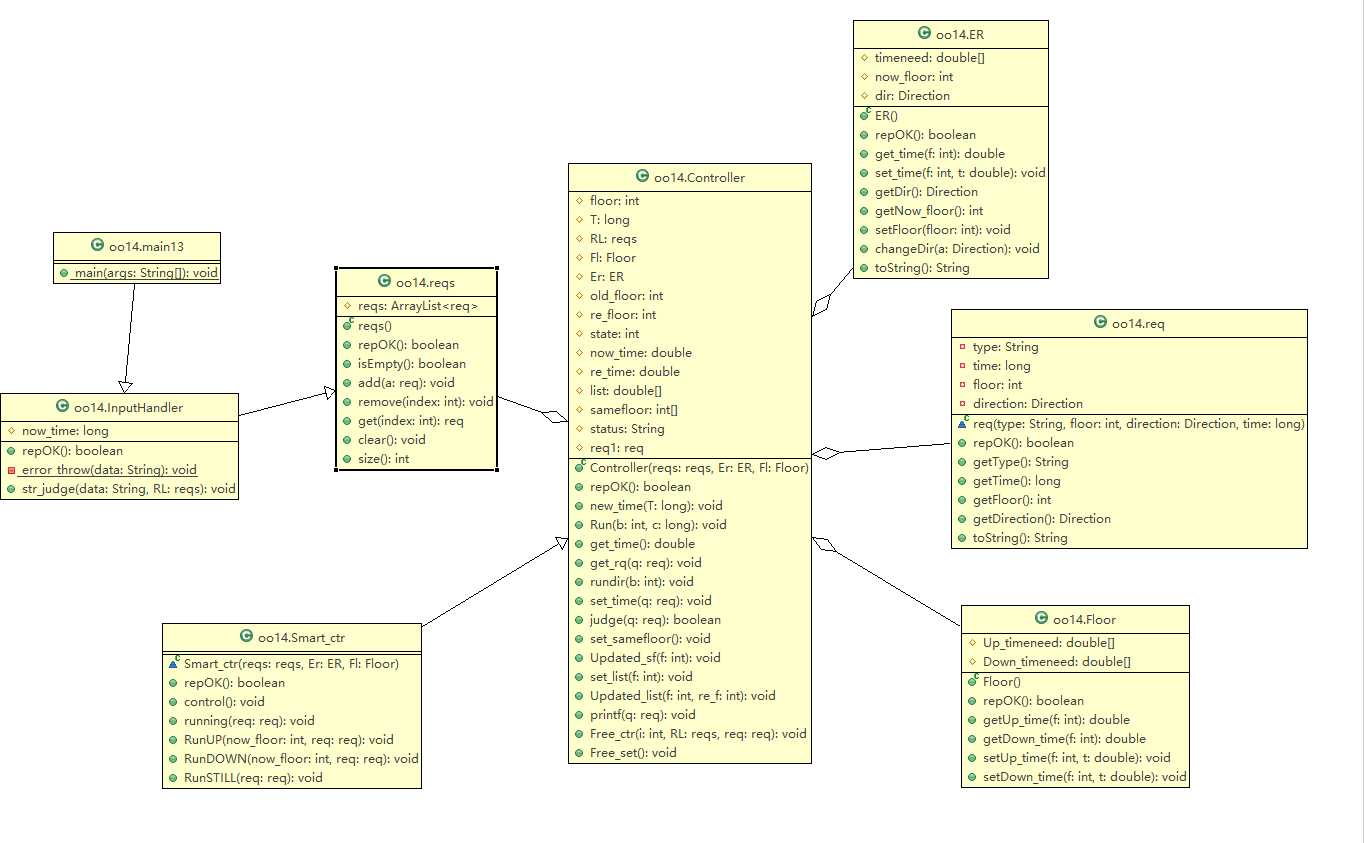Select error_throw(data: String): void method
Image resolution: width=1364 pixels, height=843 pixels.
pyautogui.click(x=109, y=470)
